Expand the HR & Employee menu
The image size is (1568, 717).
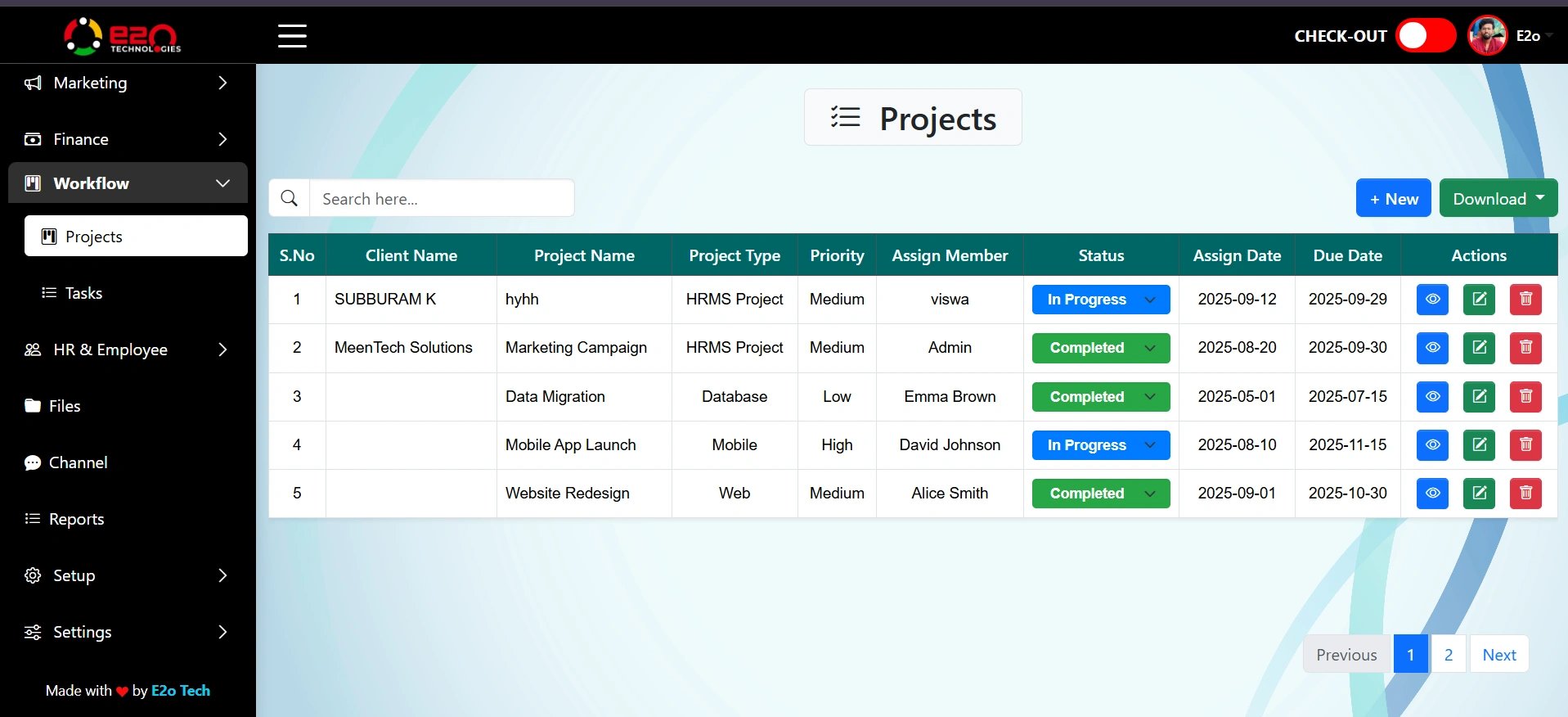pos(127,349)
